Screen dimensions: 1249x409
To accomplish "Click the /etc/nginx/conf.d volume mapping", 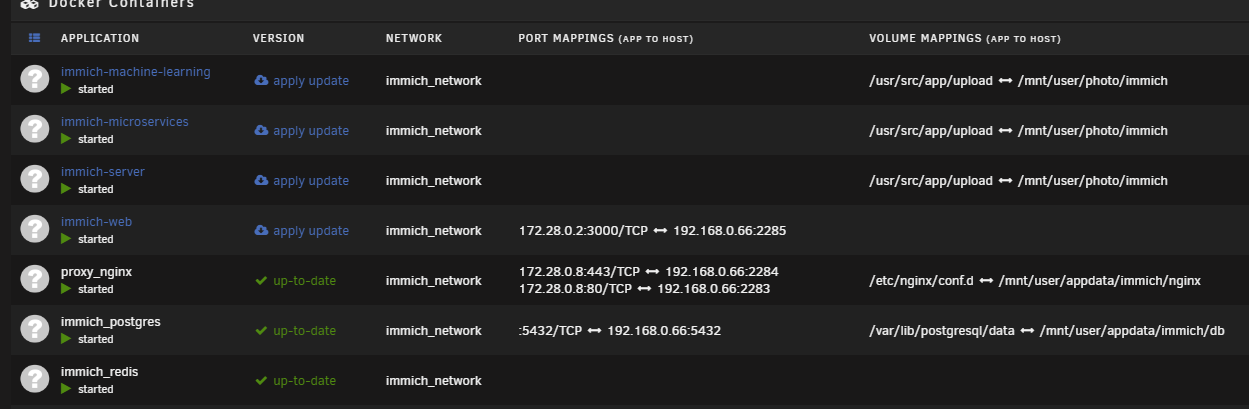I will pos(1035,280).
